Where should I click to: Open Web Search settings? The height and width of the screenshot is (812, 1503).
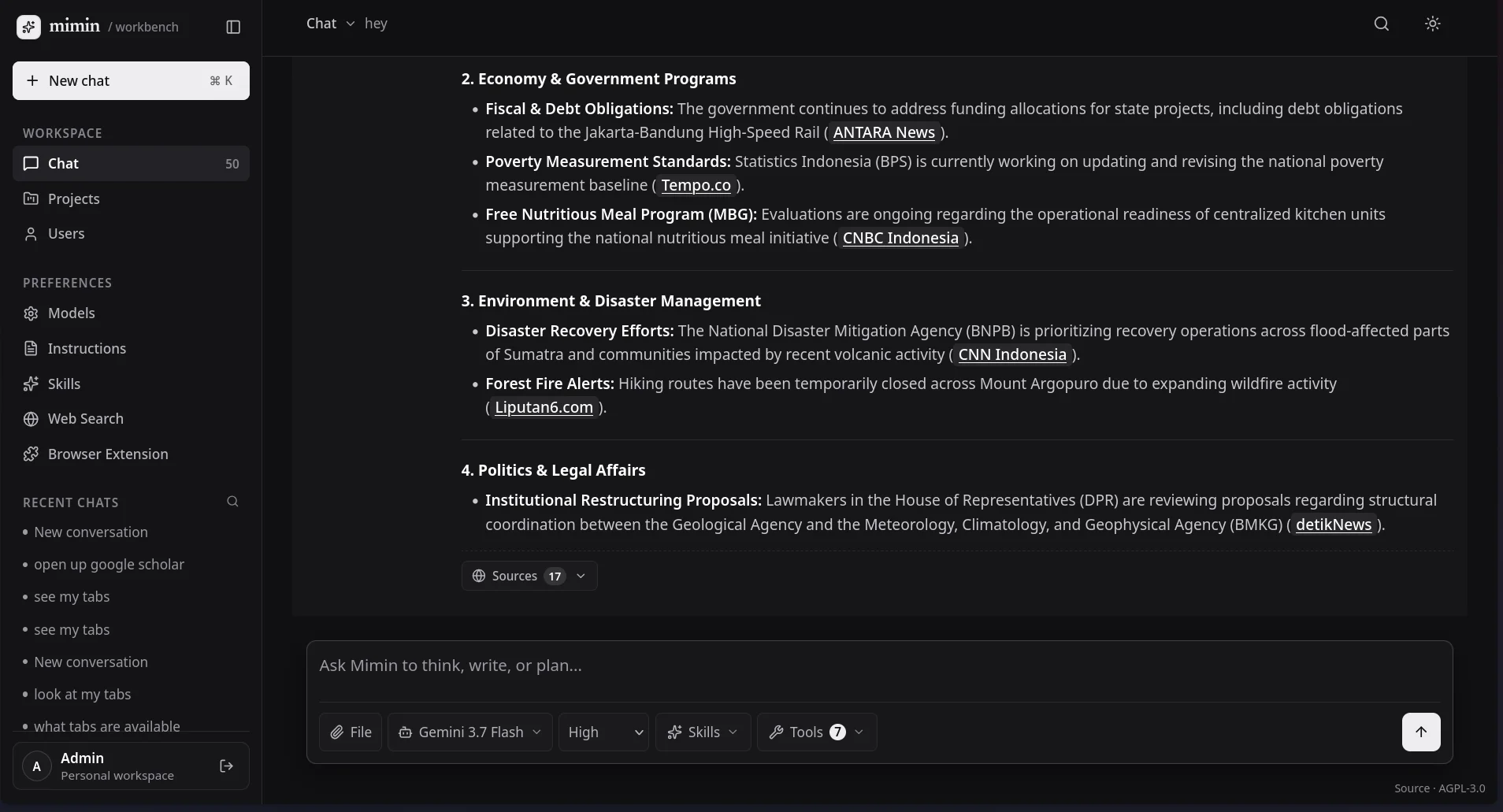[x=131, y=419]
